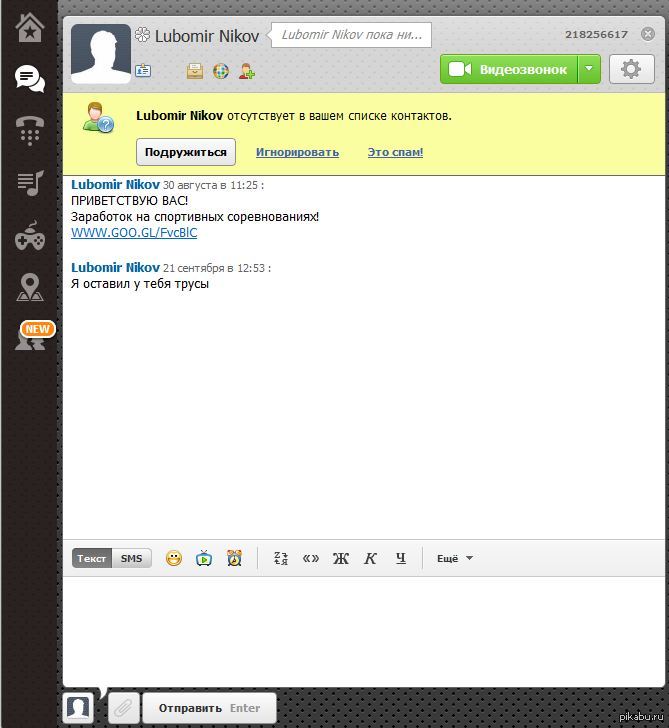
Task: Open Lubomir Nikov's profile card icon
Action: click(143, 71)
